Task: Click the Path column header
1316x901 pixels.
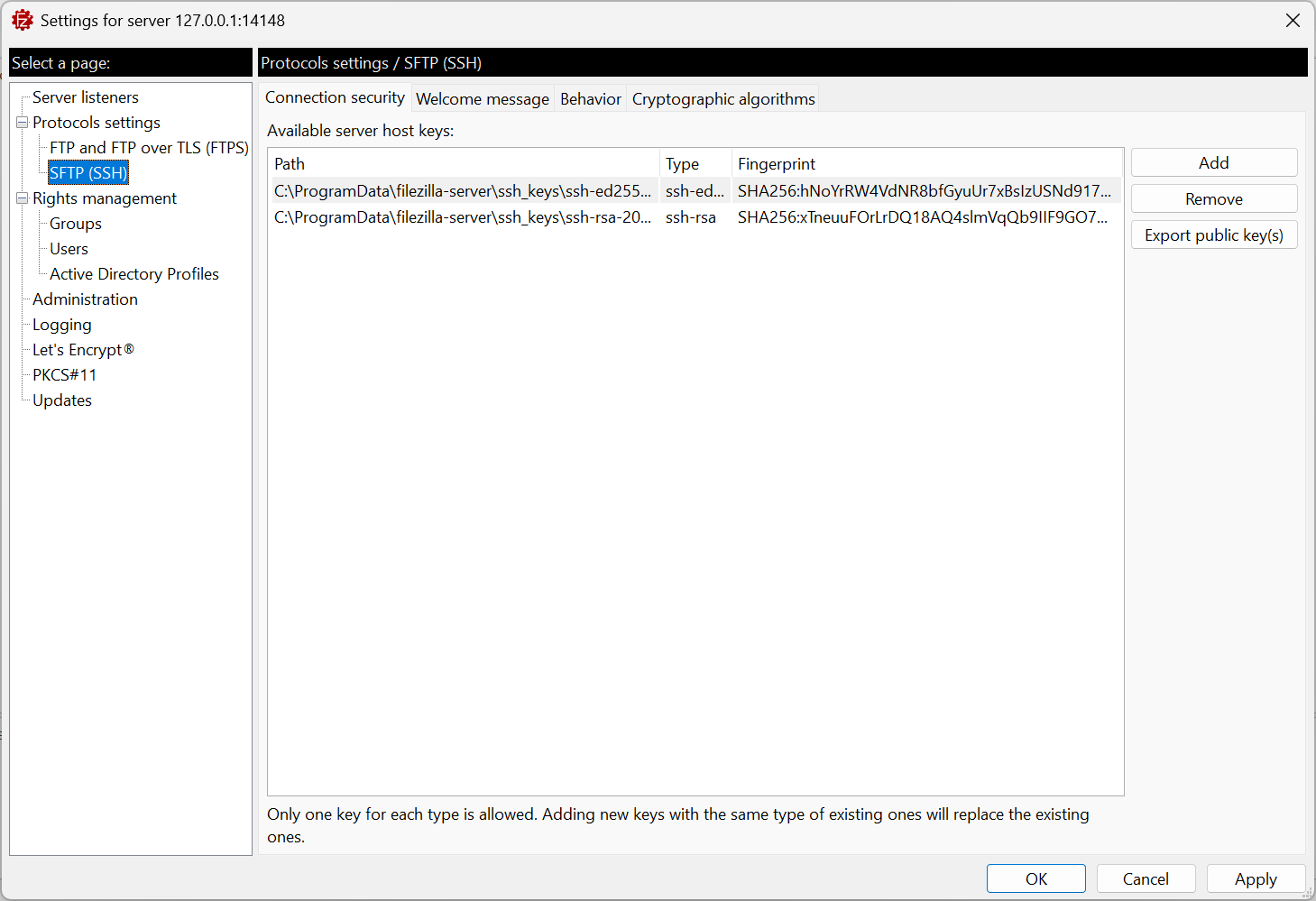Action: (x=464, y=164)
